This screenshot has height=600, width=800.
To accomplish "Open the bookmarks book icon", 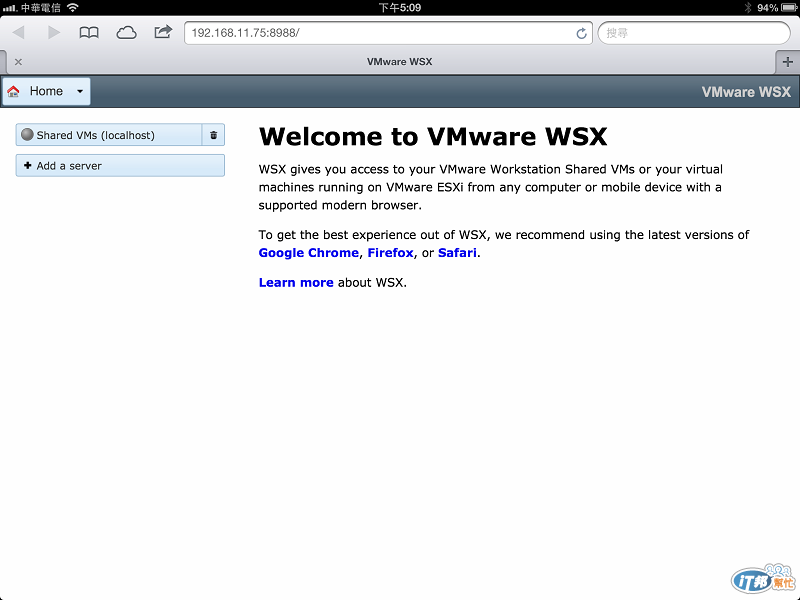I will point(89,33).
